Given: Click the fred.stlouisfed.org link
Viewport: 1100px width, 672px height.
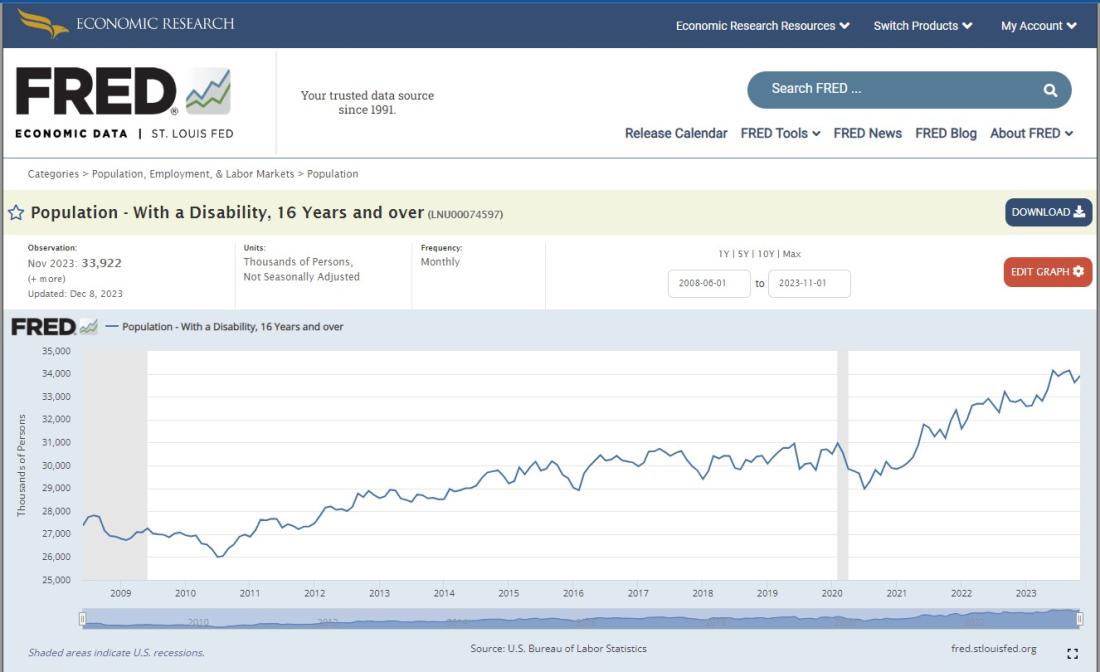Looking at the screenshot, I should pos(993,649).
